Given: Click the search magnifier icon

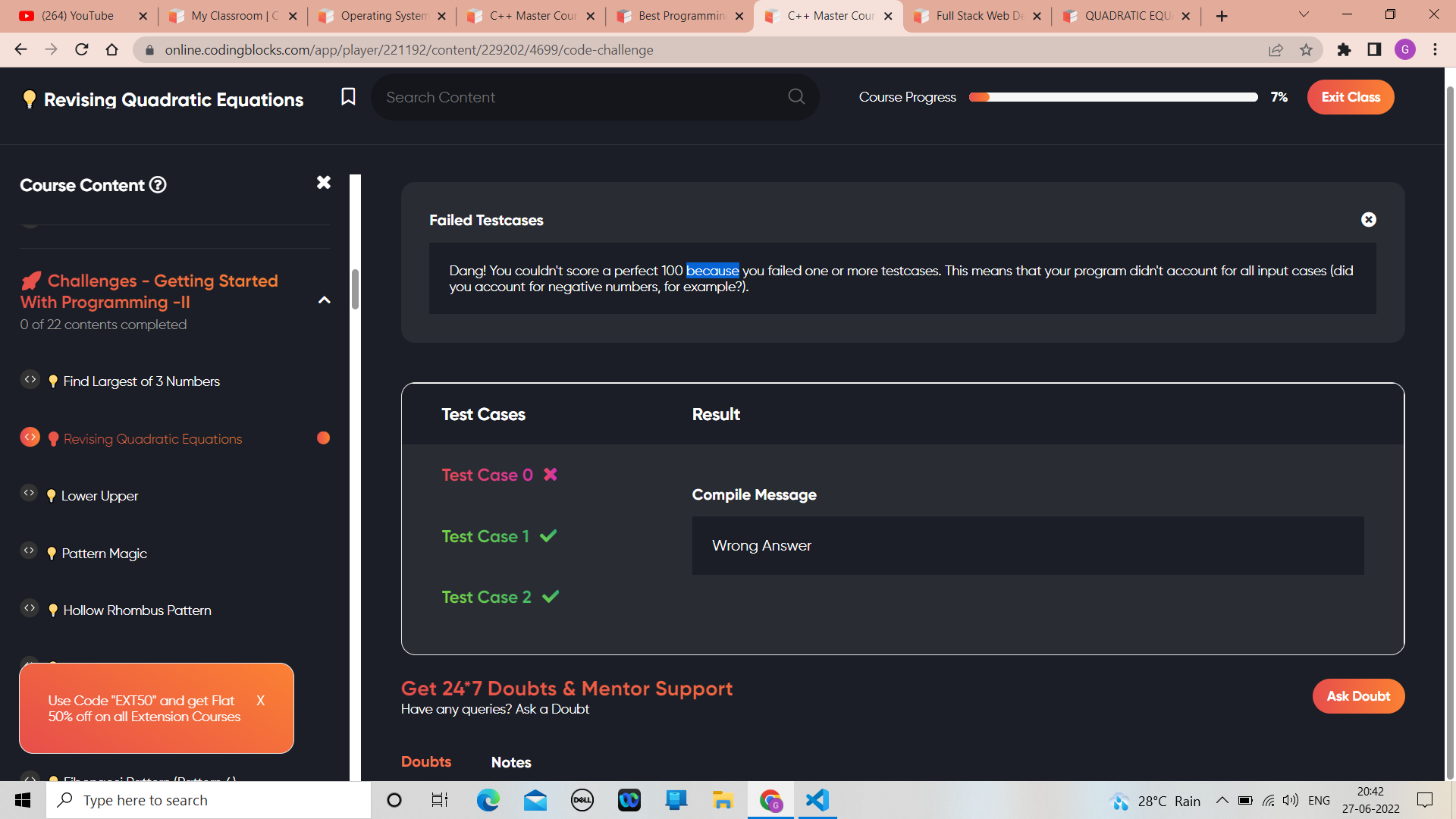Looking at the screenshot, I should point(796,97).
